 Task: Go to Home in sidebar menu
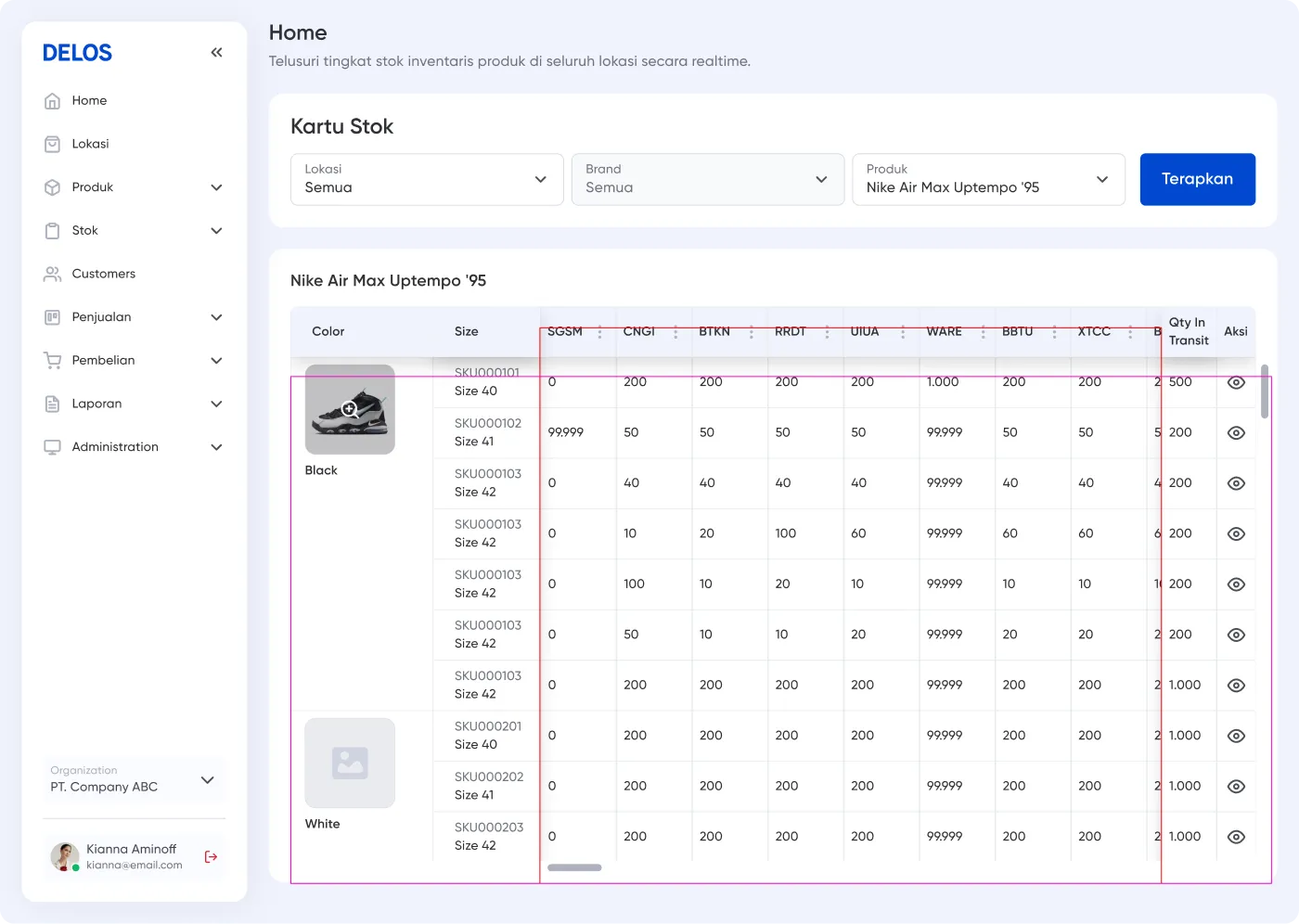tap(89, 100)
